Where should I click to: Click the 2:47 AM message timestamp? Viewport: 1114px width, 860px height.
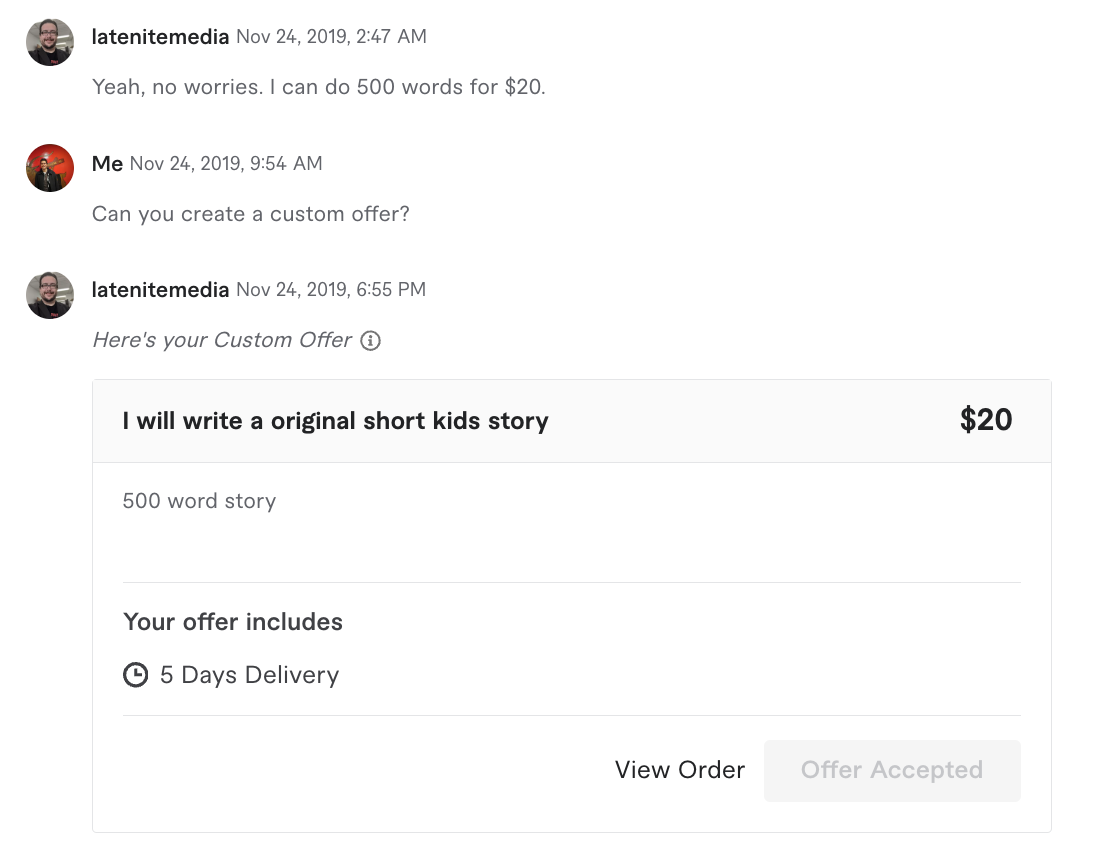click(x=331, y=37)
